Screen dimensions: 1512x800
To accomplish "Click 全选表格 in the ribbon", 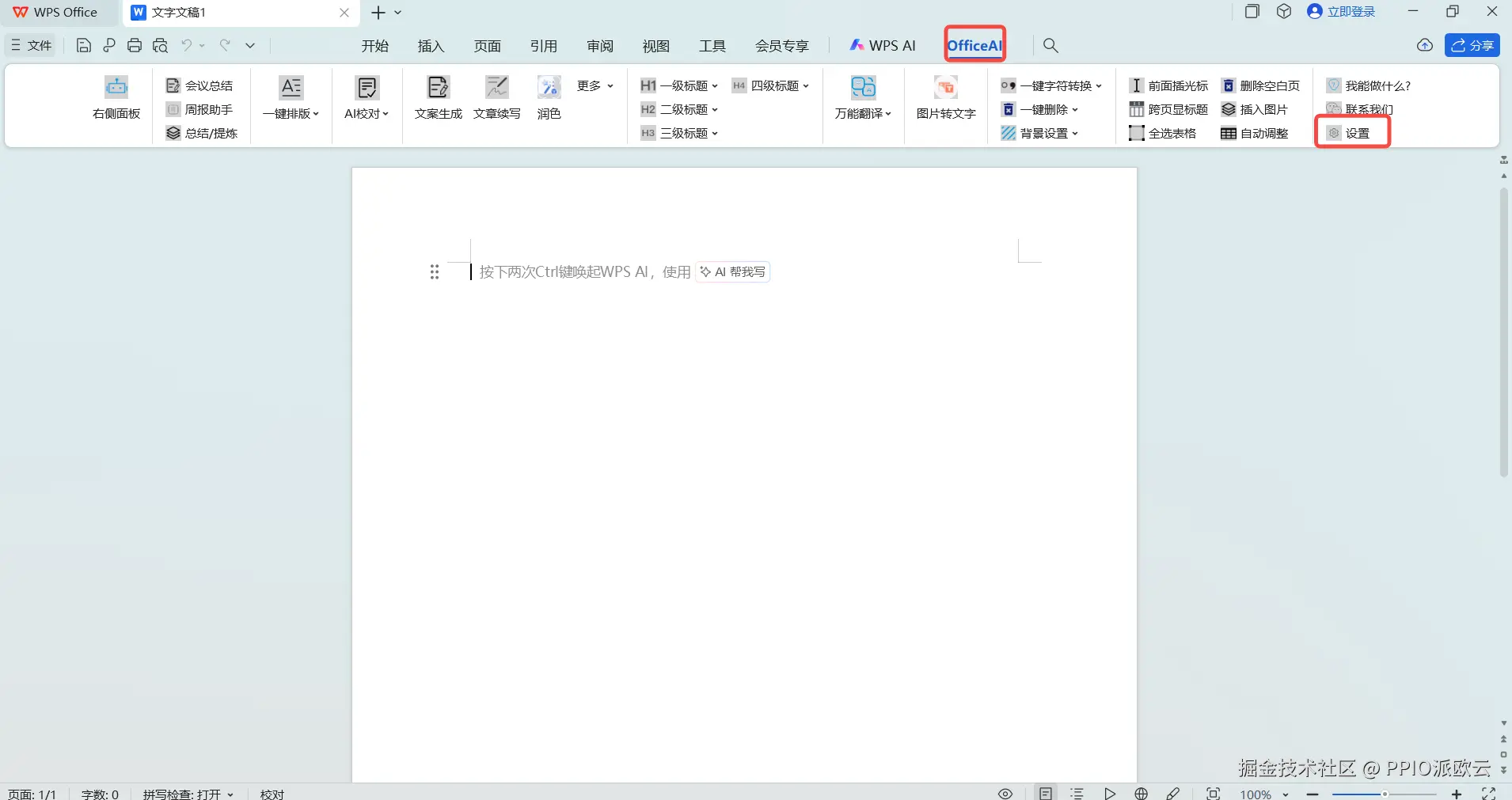I will click(x=1163, y=133).
